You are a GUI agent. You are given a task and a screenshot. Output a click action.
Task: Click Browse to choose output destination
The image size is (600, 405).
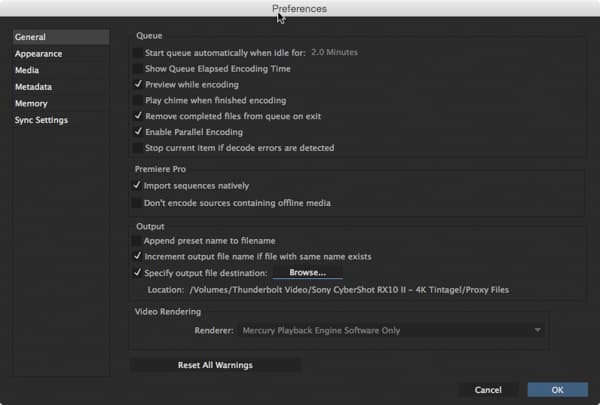[x=308, y=273]
